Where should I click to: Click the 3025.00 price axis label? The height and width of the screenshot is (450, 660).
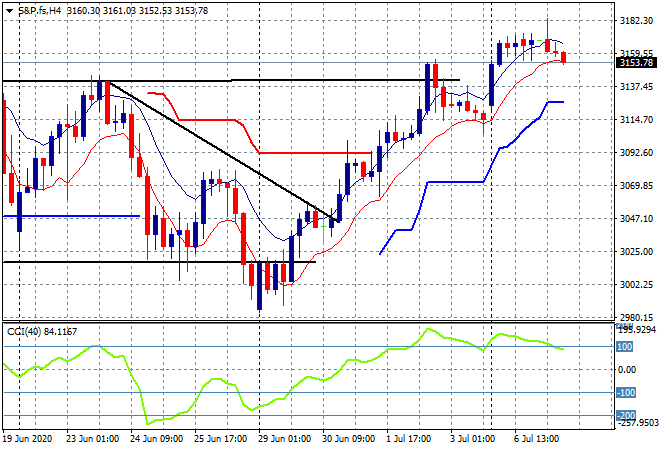[x=636, y=252]
